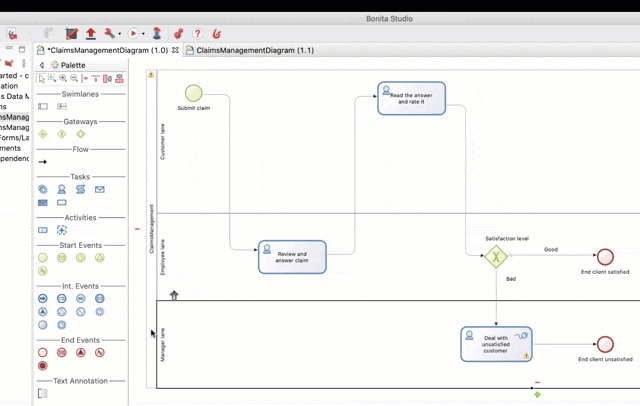640x406 pixels.
Task: Pick the Human task icon in palette
Action: pos(61,189)
